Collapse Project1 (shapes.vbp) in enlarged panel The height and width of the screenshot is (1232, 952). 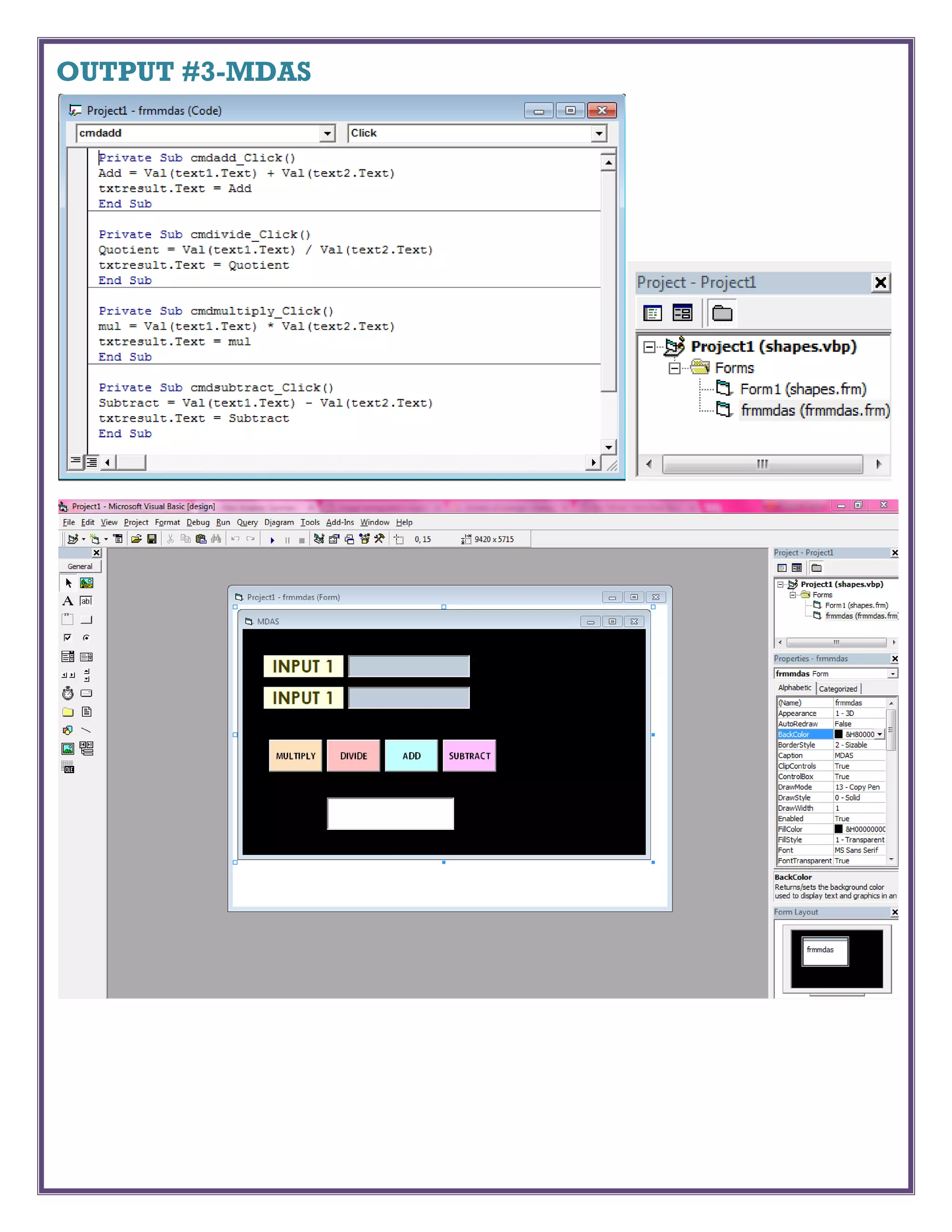click(650, 347)
